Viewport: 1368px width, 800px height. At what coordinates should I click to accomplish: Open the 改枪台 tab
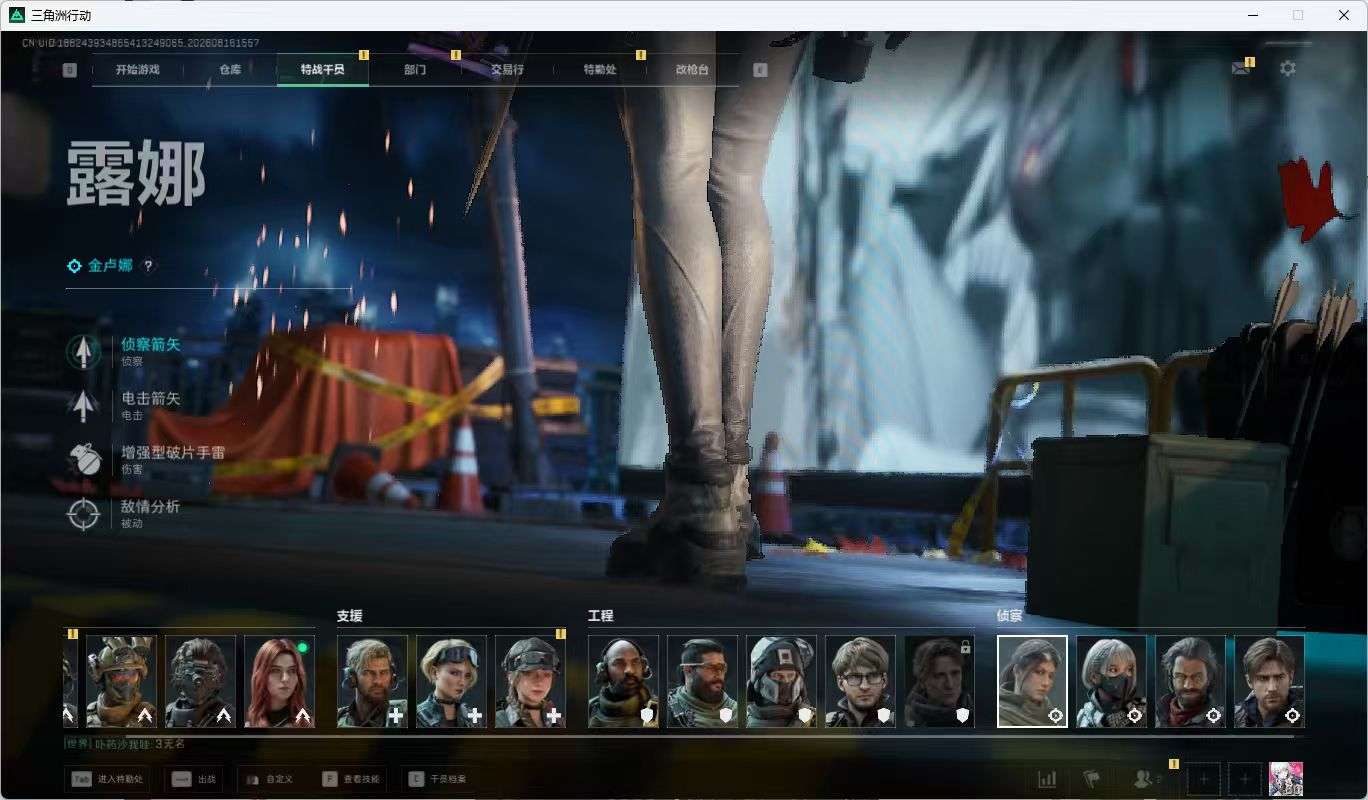(x=692, y=70)
